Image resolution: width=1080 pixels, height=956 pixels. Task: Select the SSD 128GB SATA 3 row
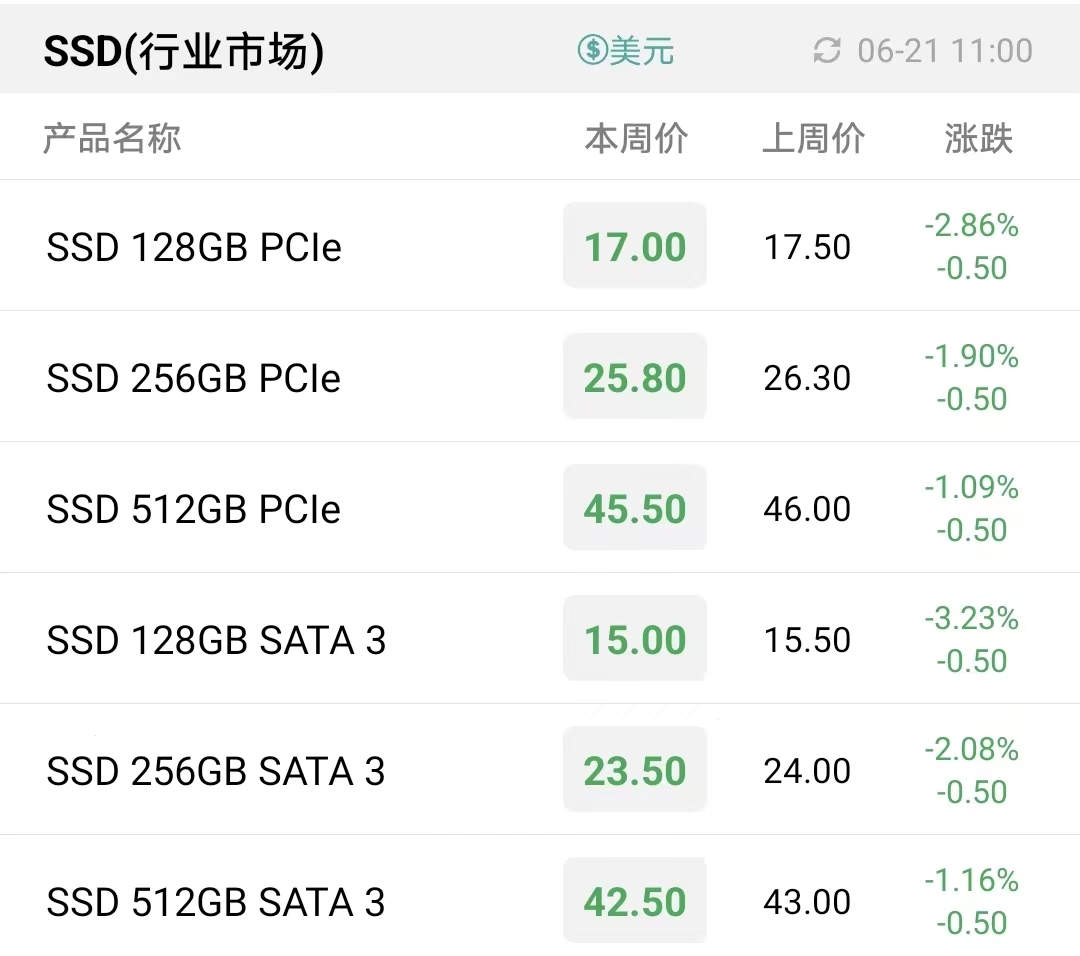[540, 638]
